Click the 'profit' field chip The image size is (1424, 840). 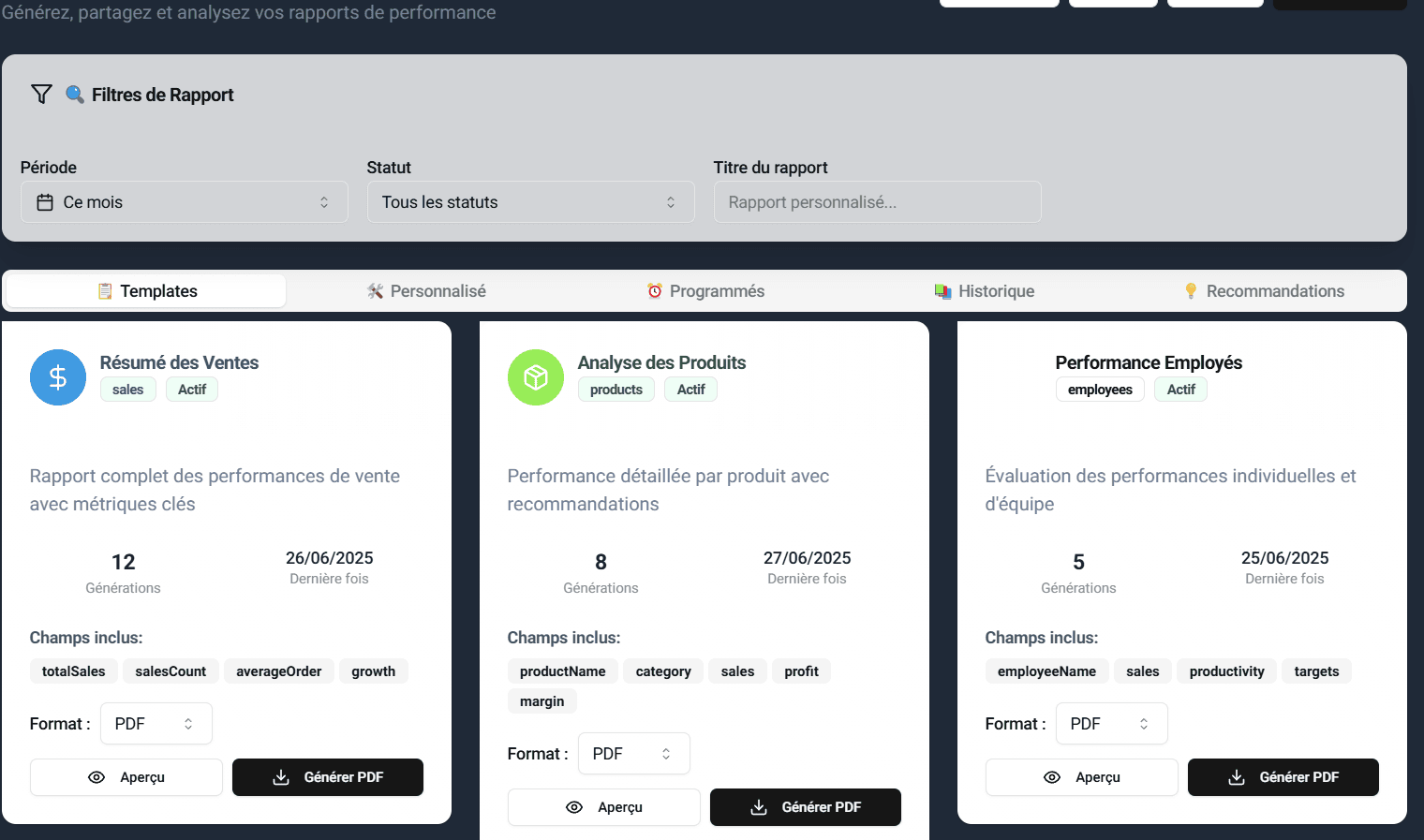coord(802,671)
